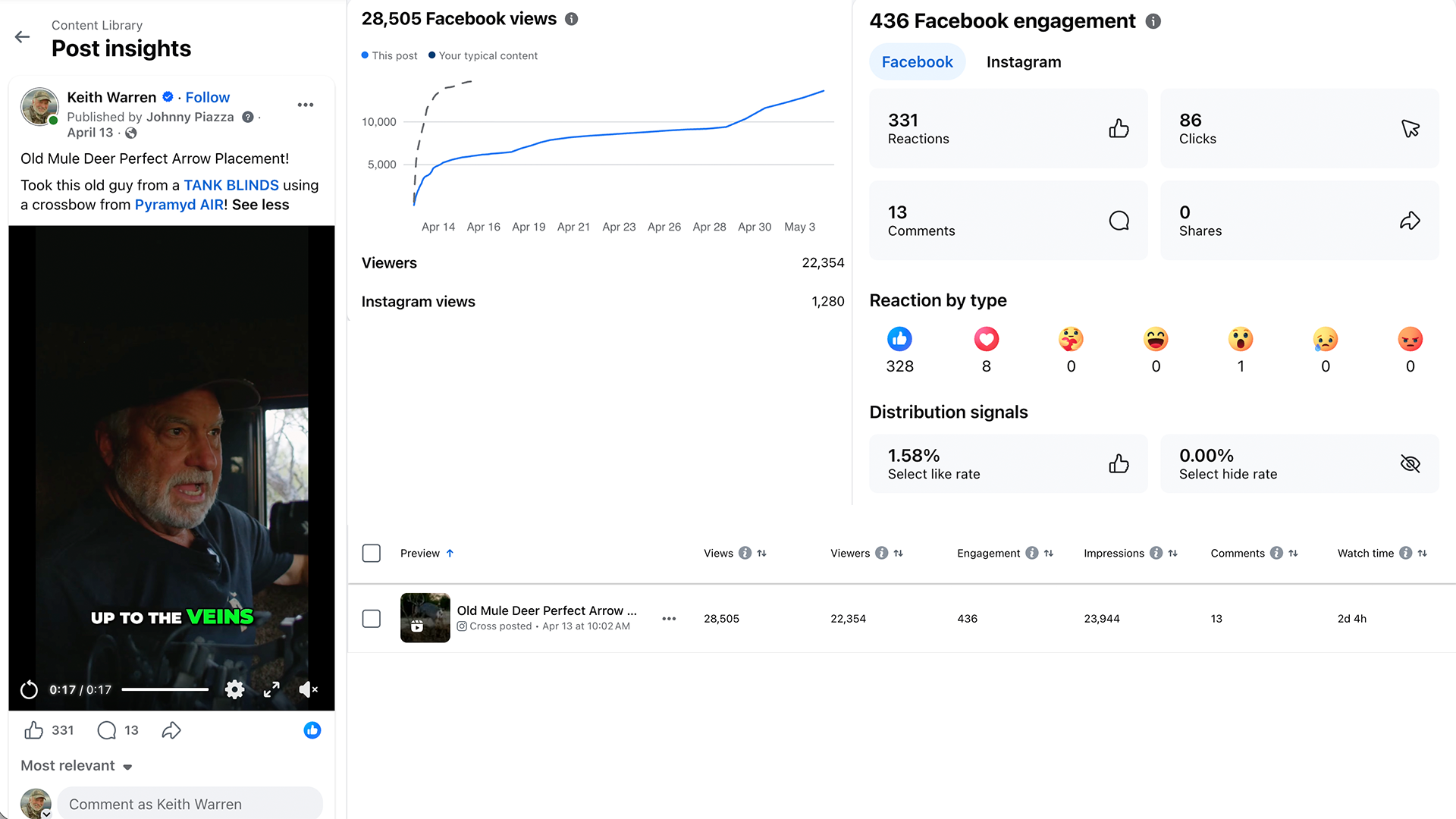The image size is (1456, 819).
Task: Sort table by Viewers arrows
Action: 899,554
